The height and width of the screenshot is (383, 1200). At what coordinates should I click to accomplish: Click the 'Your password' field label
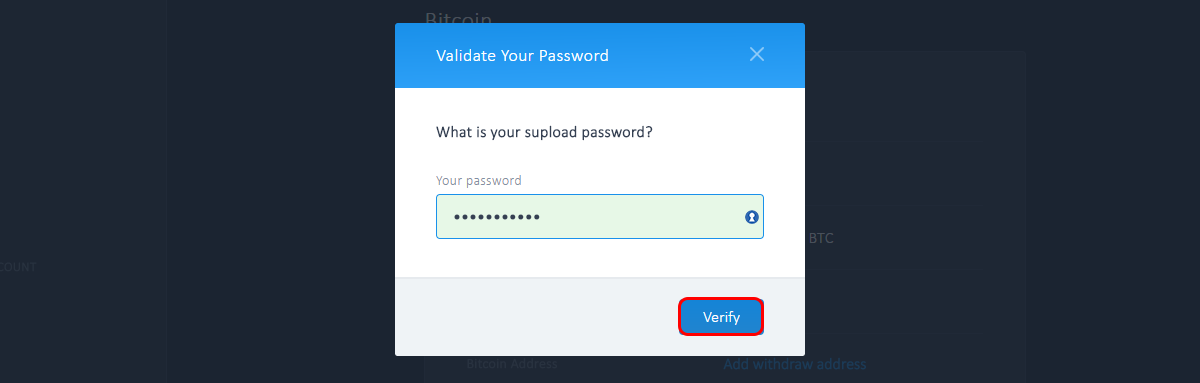tap(479, 181)
